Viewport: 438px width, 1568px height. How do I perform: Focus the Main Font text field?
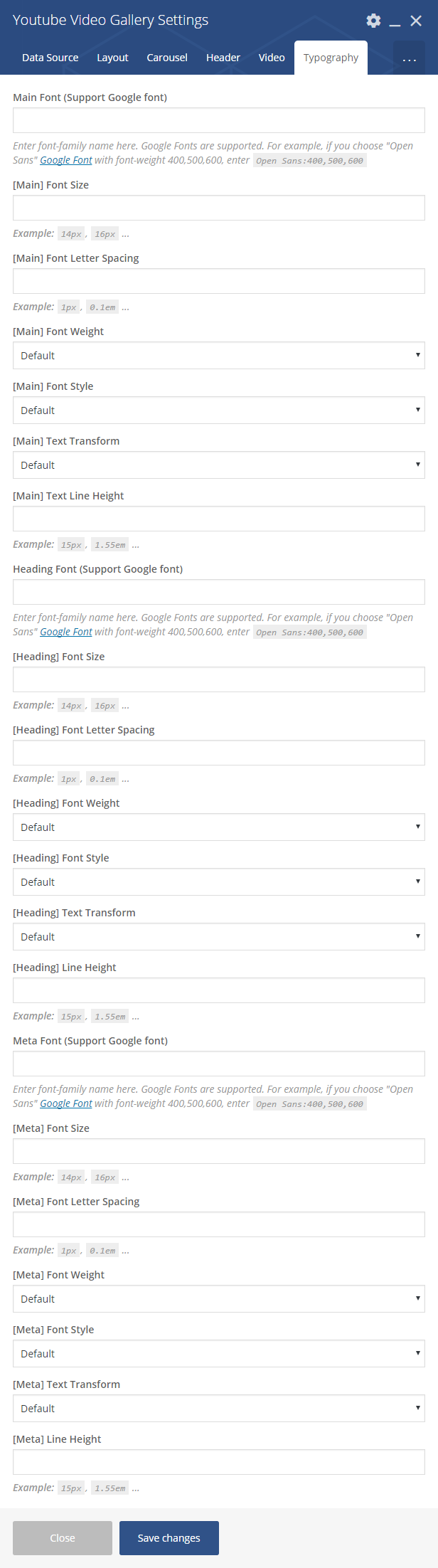(218, 120)
